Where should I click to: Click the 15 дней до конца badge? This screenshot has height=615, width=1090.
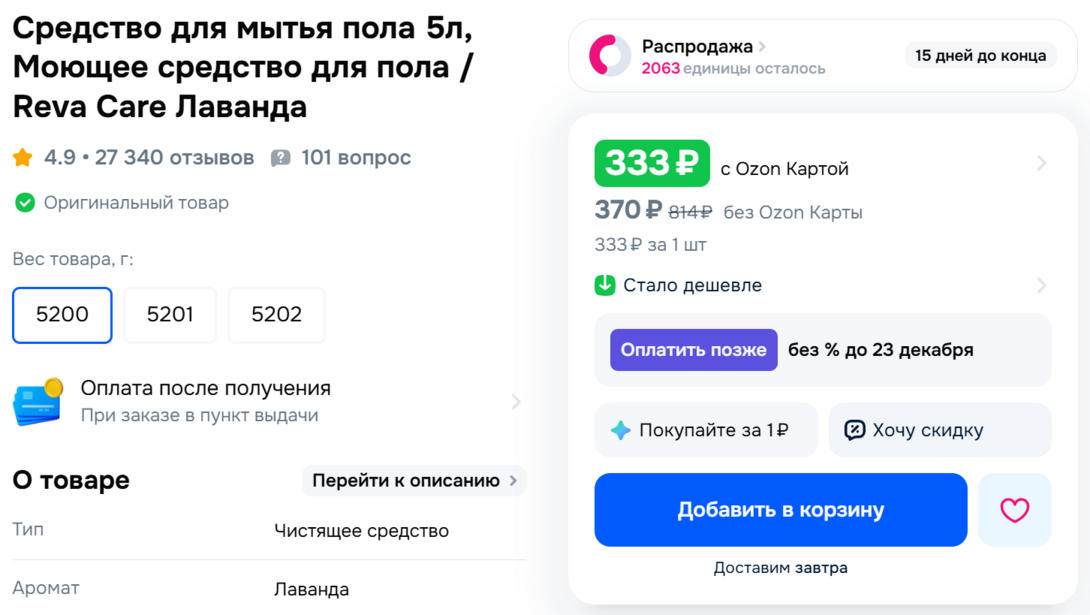click(x=980, y=55)
